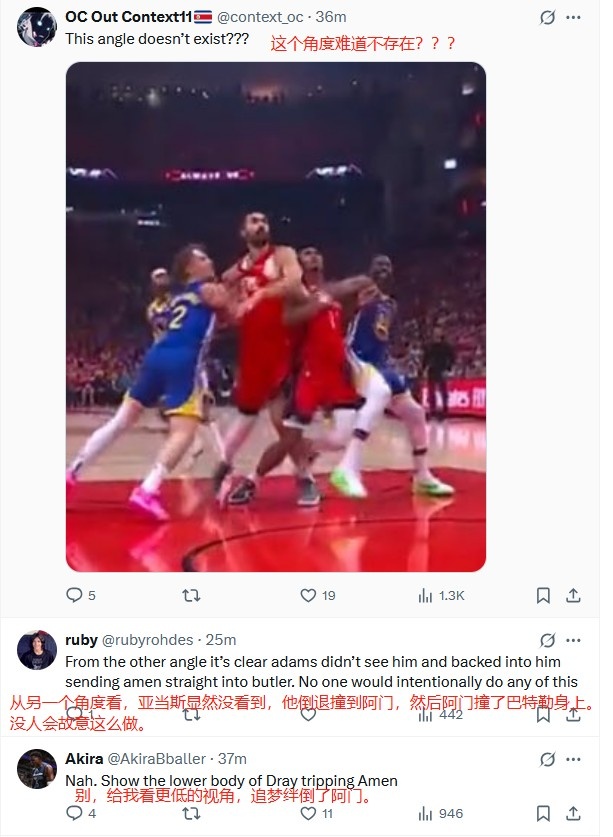Open @context_oc profile handle
This screenshot has height=837, width=613.
click(260, 17)
